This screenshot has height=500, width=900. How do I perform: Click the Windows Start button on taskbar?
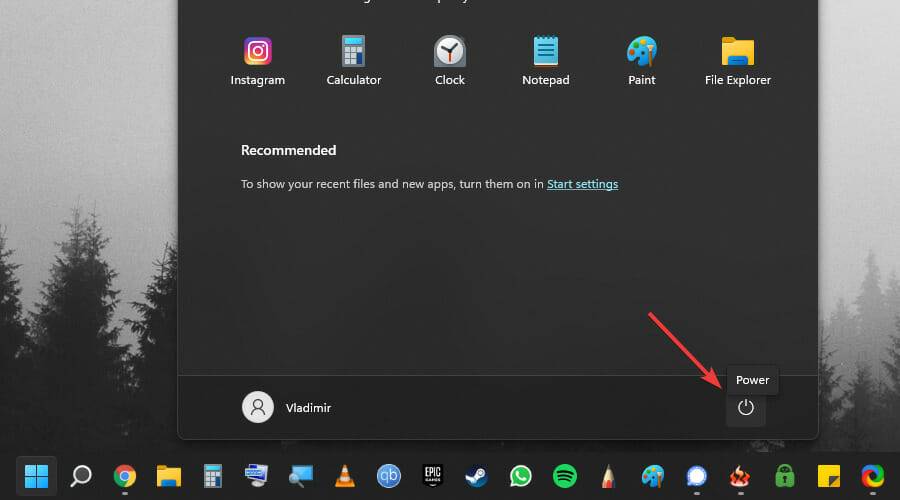tap(36, 476)
